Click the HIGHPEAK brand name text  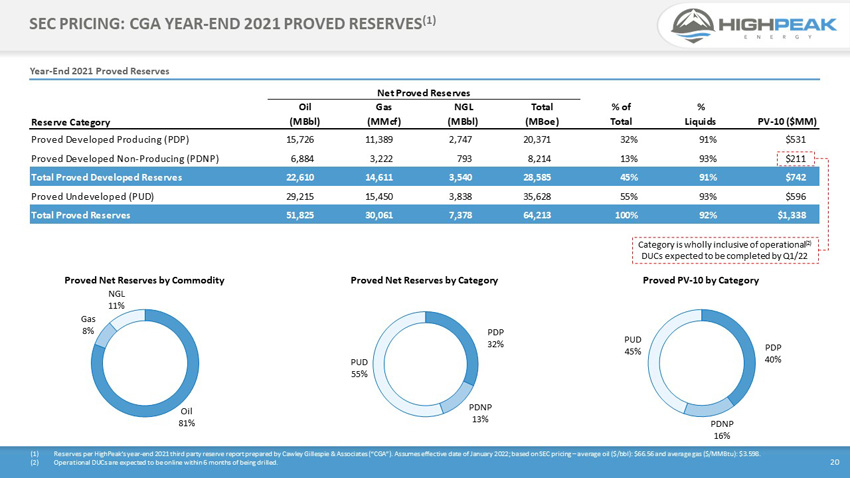click(777, 24)
